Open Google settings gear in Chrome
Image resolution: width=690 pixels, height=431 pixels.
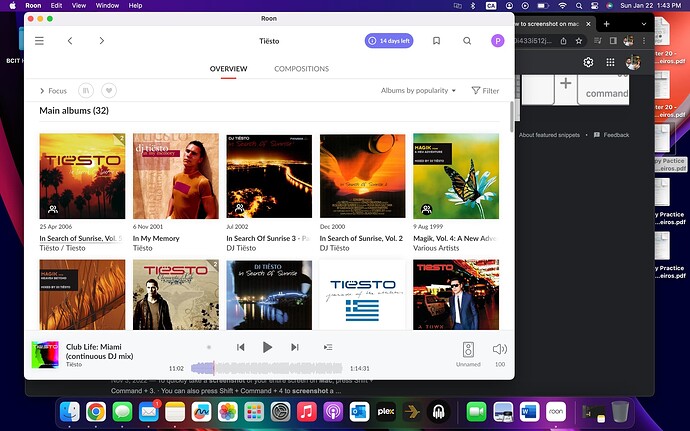(588, 63)
